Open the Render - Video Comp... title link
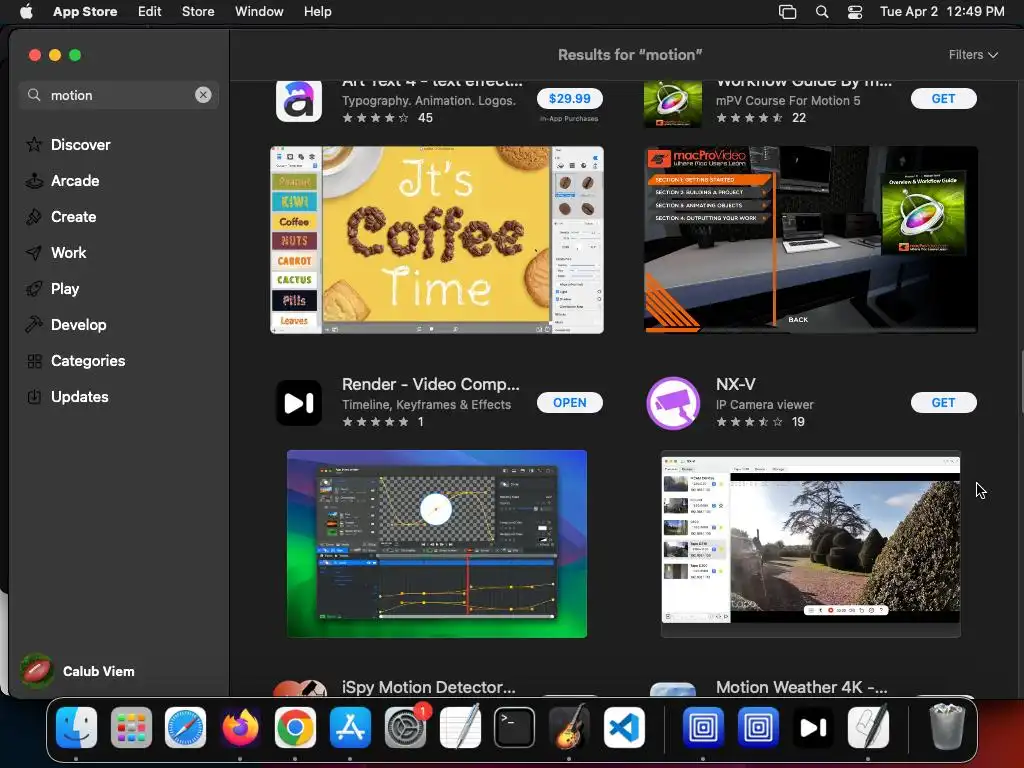Viewport: 1024px width, 768px height. tap(430, 384)
